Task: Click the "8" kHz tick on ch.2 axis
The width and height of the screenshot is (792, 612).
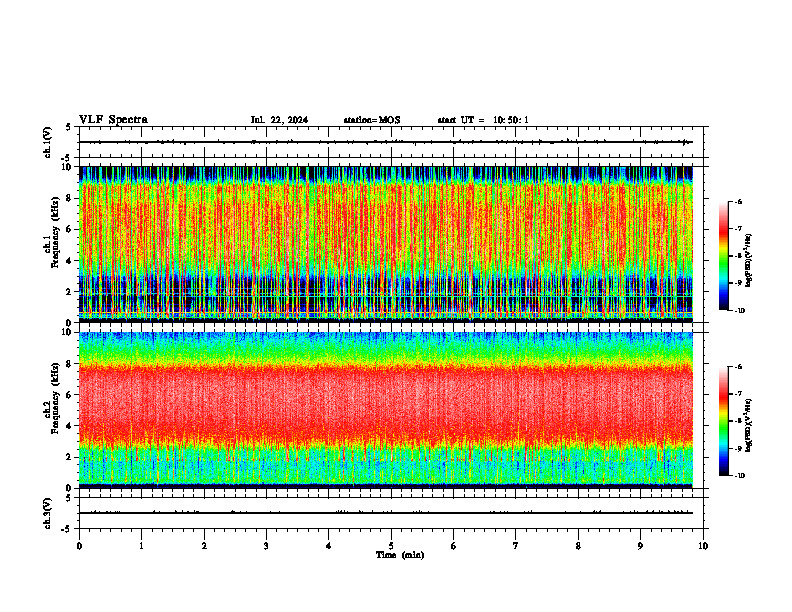Action: pos(70,364)
